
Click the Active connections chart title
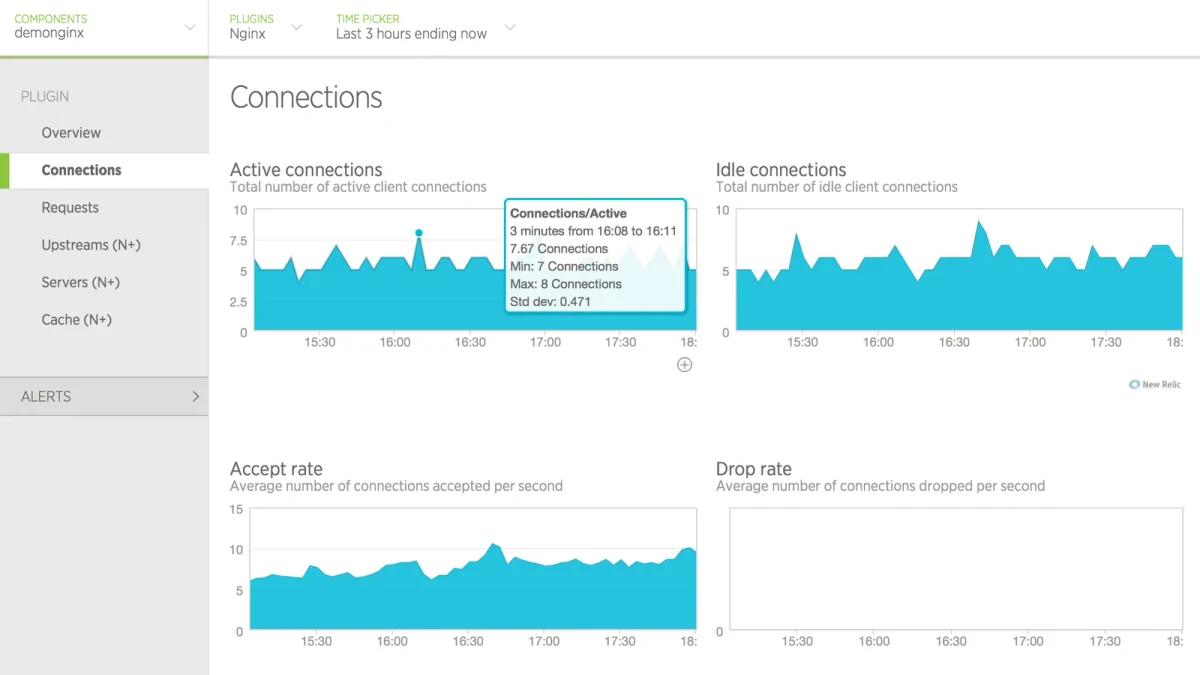pos(306,170)
